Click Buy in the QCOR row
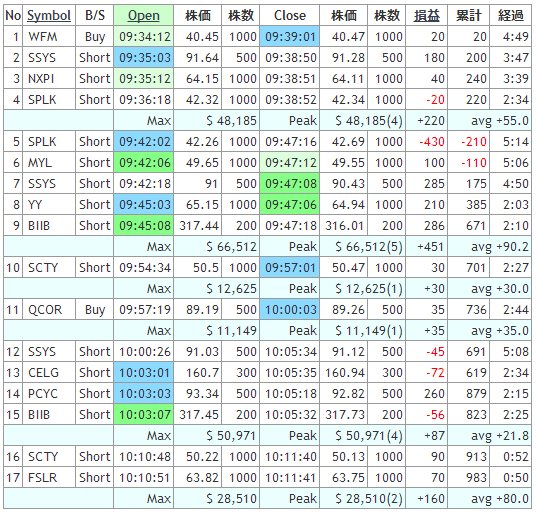Viewport: 536px width, 514px height. coord(95,310)
